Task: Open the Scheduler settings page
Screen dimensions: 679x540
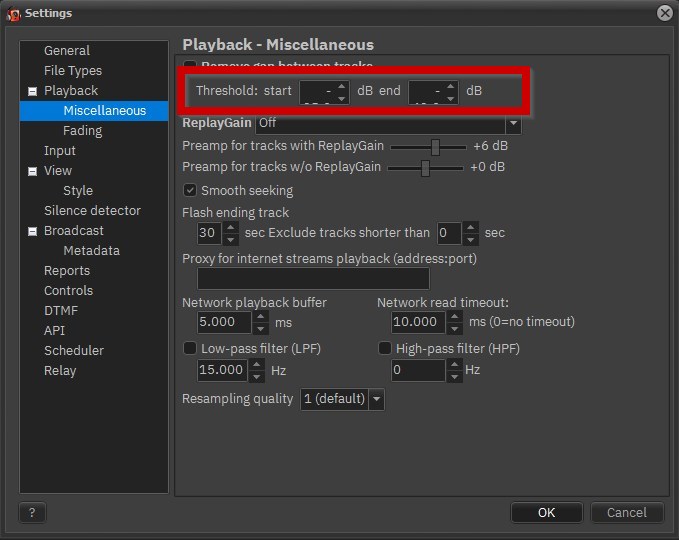Action: [73, 350]
